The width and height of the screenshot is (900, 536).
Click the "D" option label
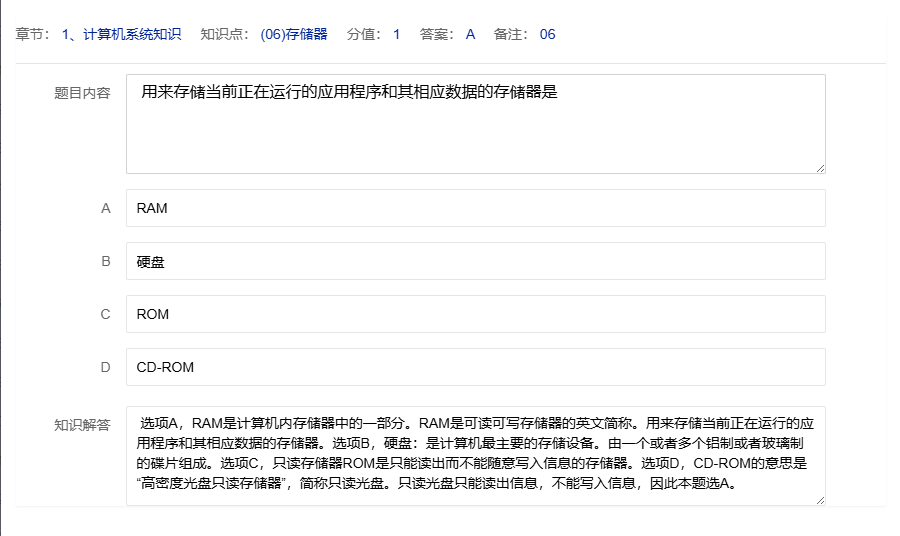click(x=105, y=367)
